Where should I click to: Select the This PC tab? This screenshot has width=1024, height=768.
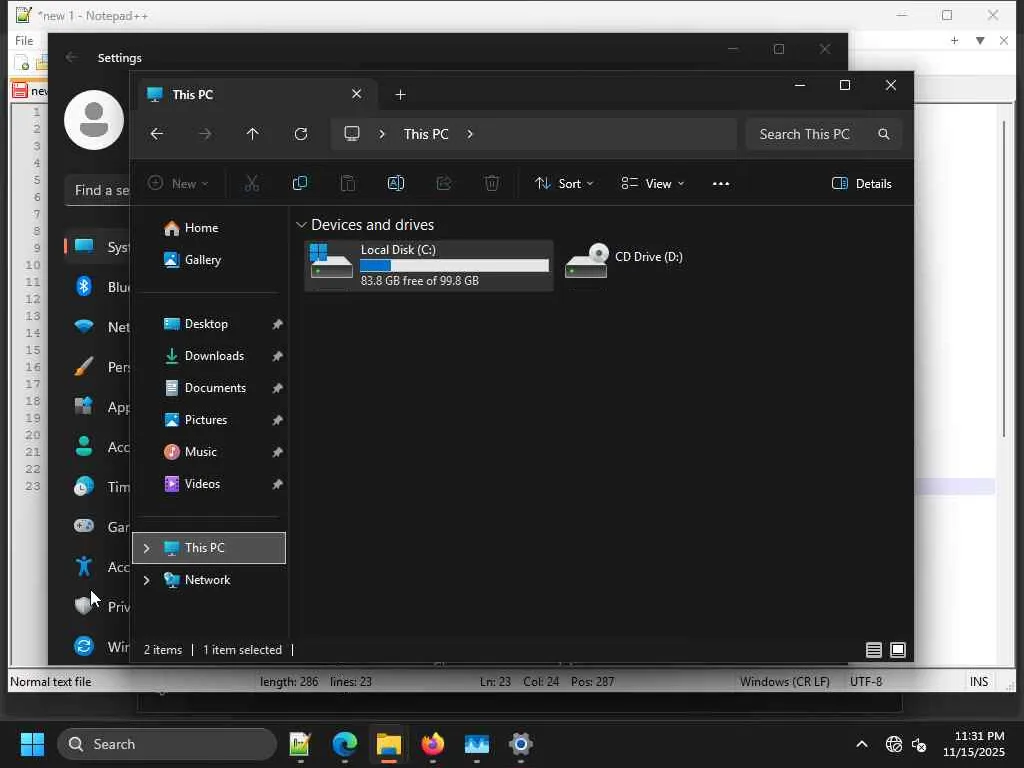click(255, 95)
